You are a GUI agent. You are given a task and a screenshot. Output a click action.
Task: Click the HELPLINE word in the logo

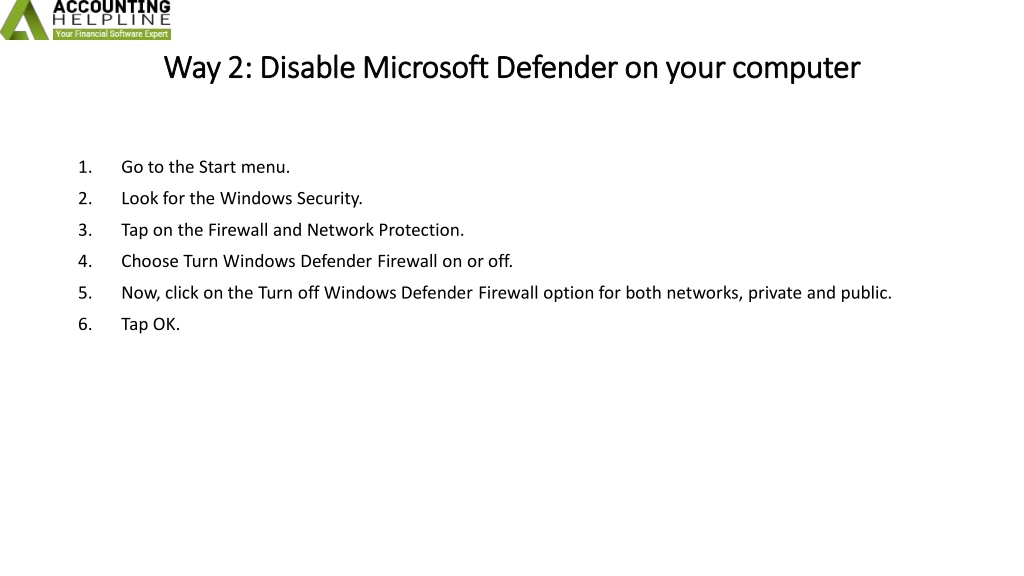(111, 21)
